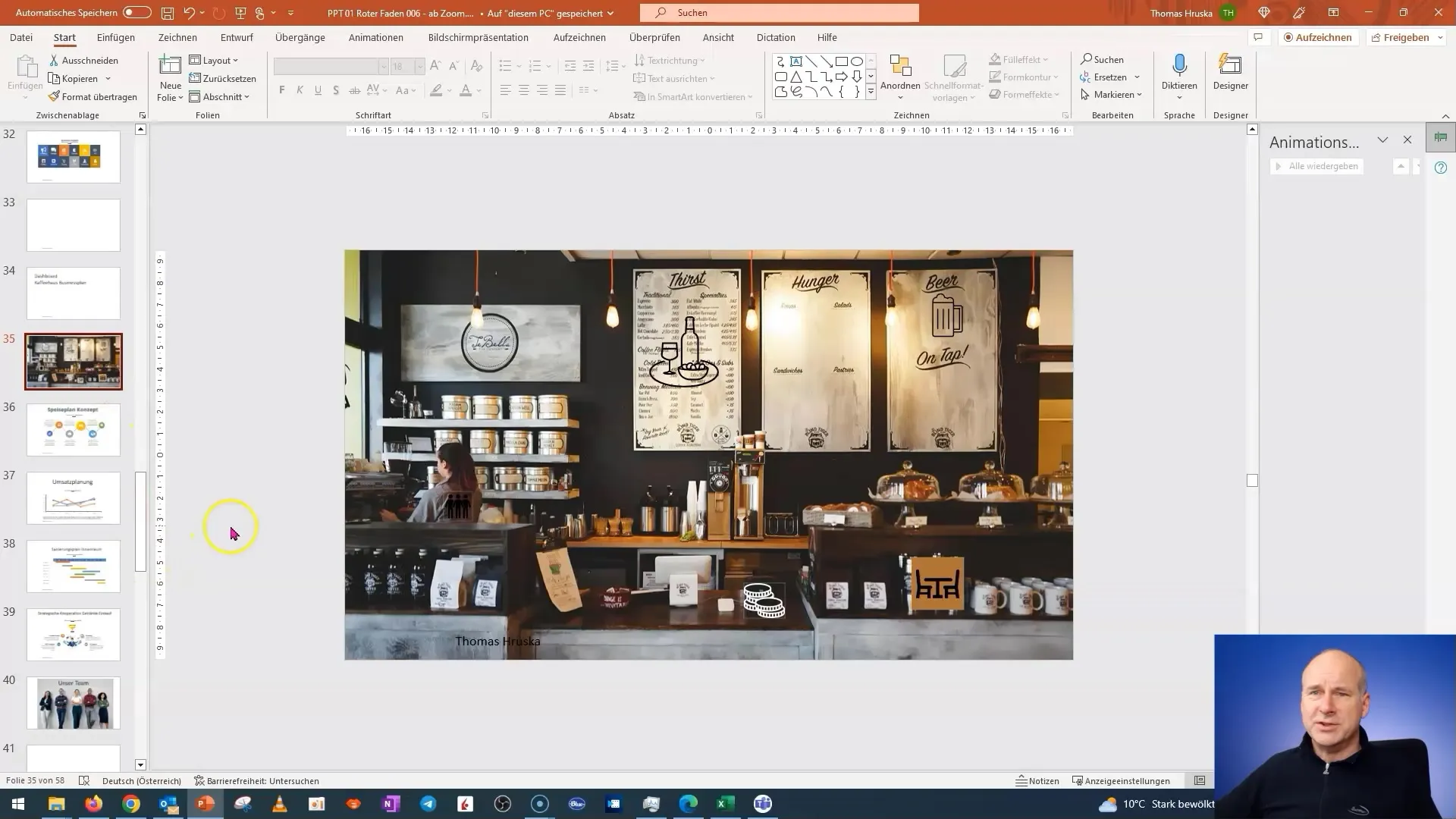Click the clear formatting icon

478,66
